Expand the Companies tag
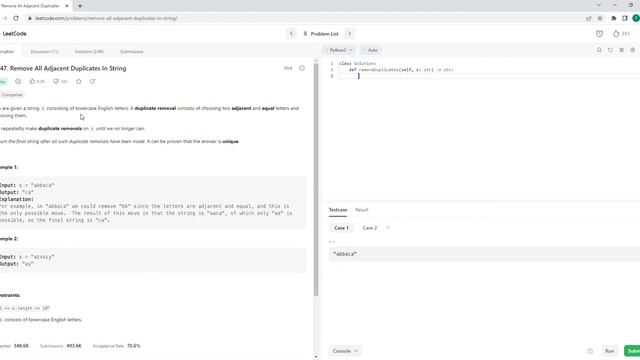This screenshot has width=640, height=360. [x=12, y=95]
